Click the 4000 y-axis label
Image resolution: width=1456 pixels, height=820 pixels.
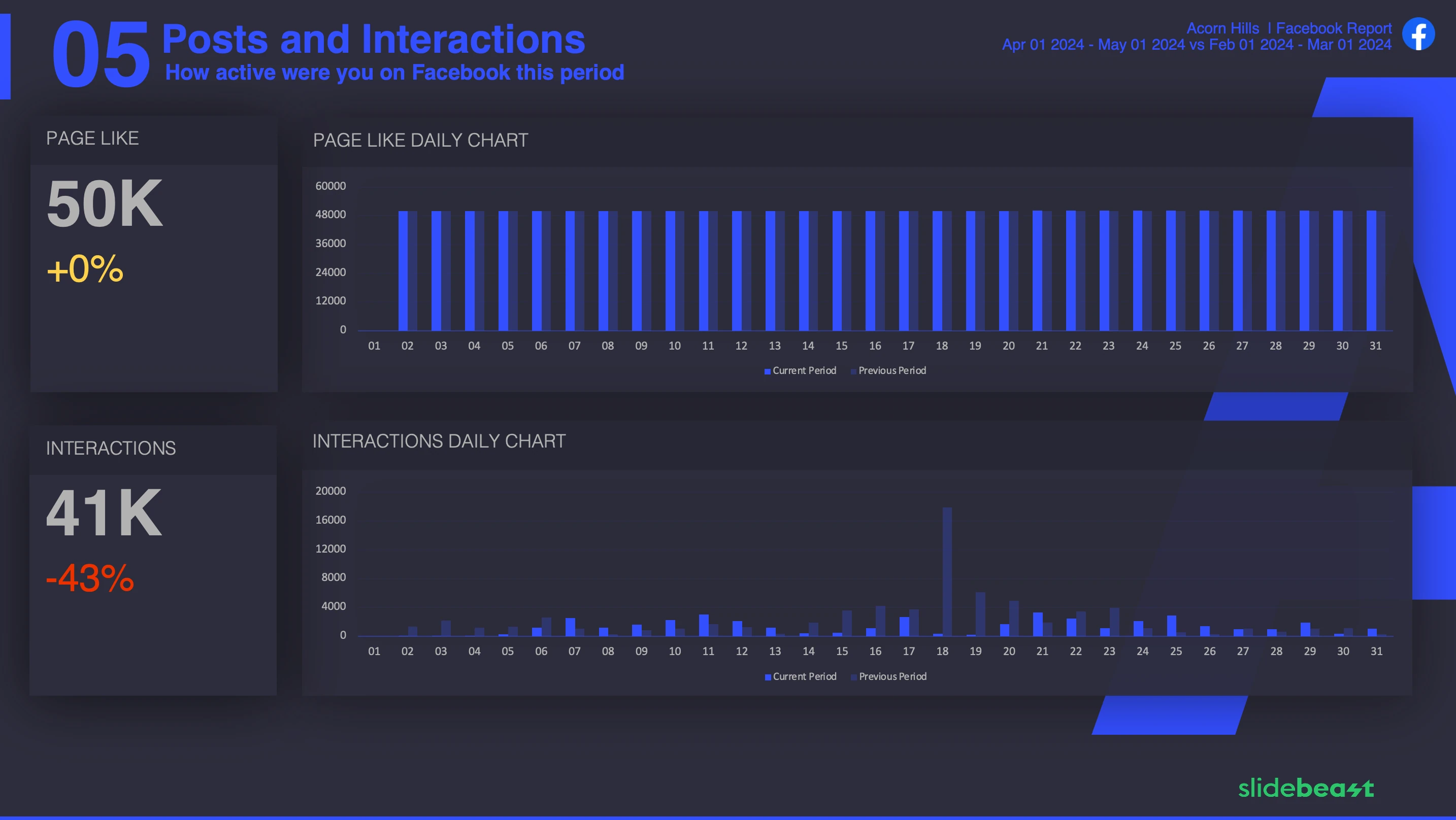pos(334,606)
